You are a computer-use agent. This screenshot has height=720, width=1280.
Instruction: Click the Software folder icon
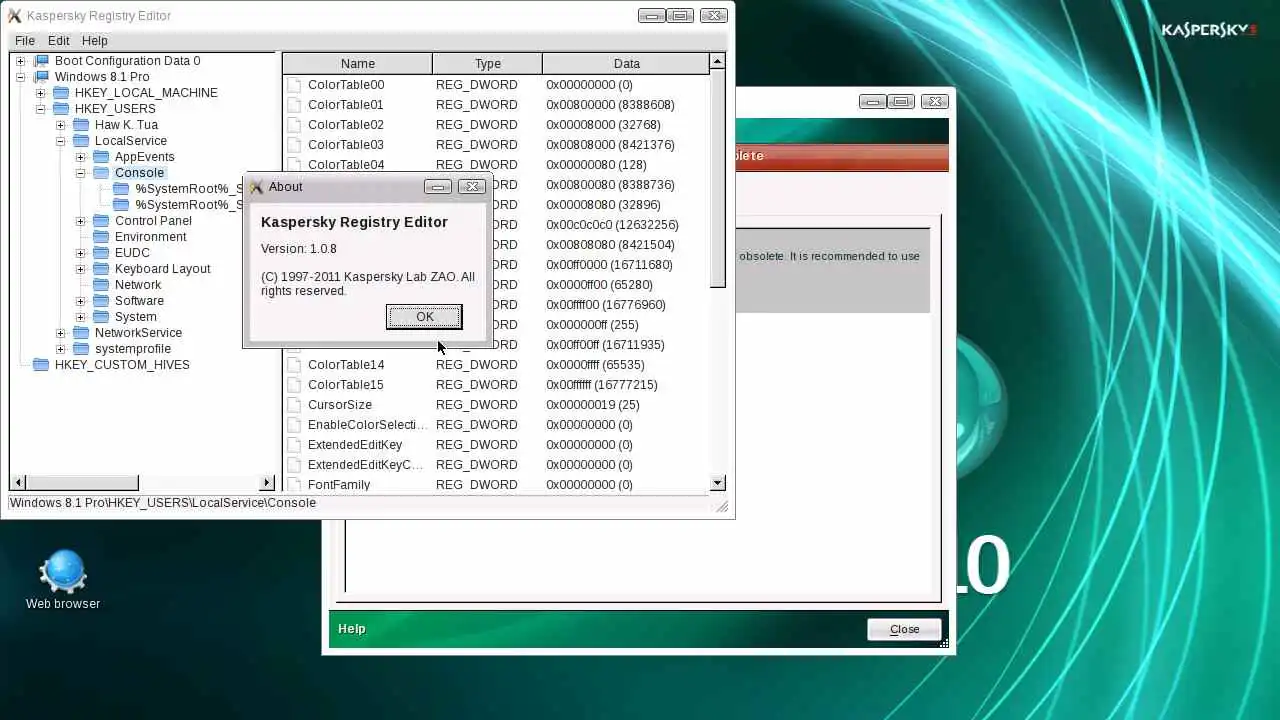(101, 301)
